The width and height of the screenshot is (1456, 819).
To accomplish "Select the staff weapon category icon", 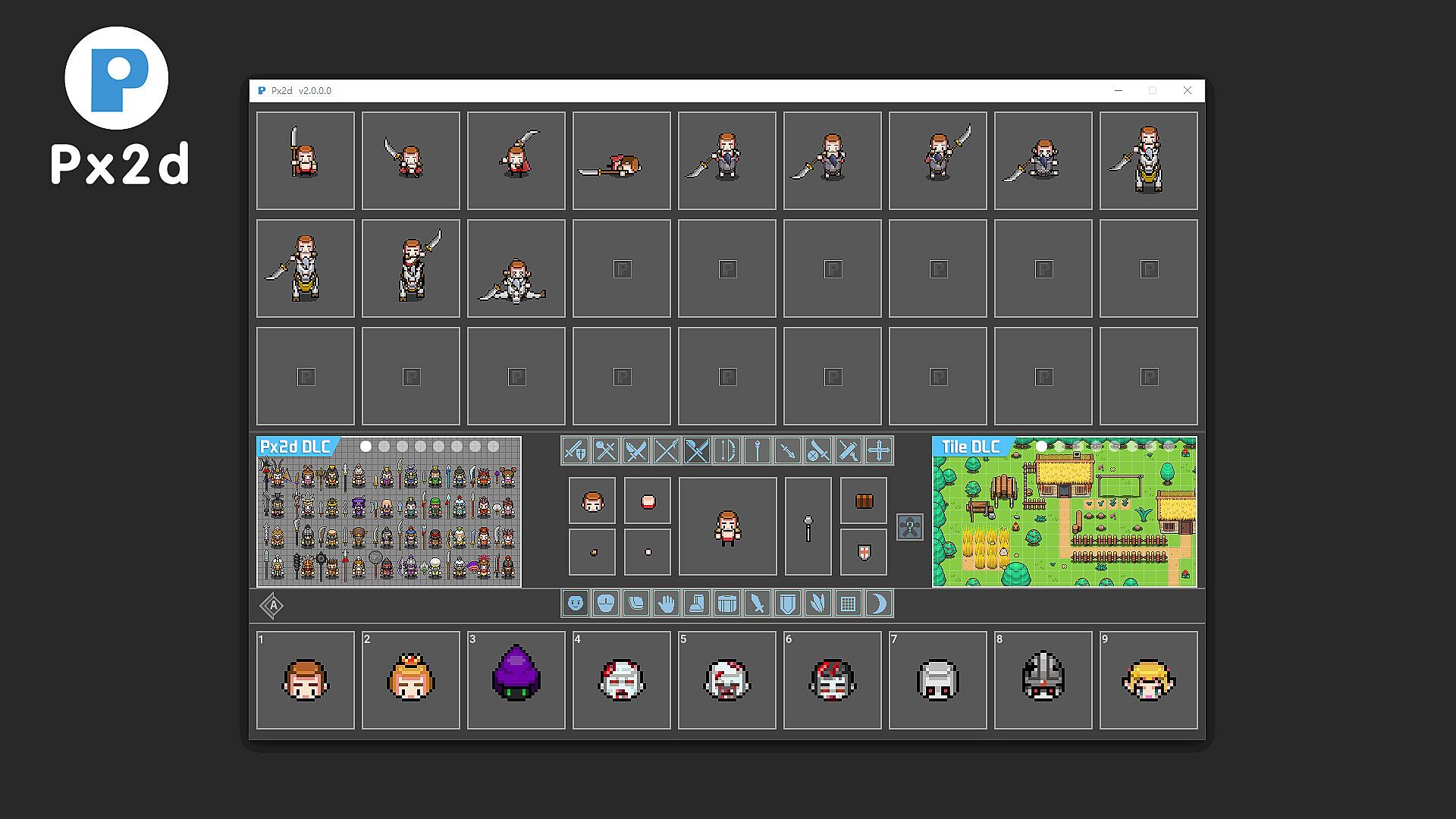I will [757, 451].
